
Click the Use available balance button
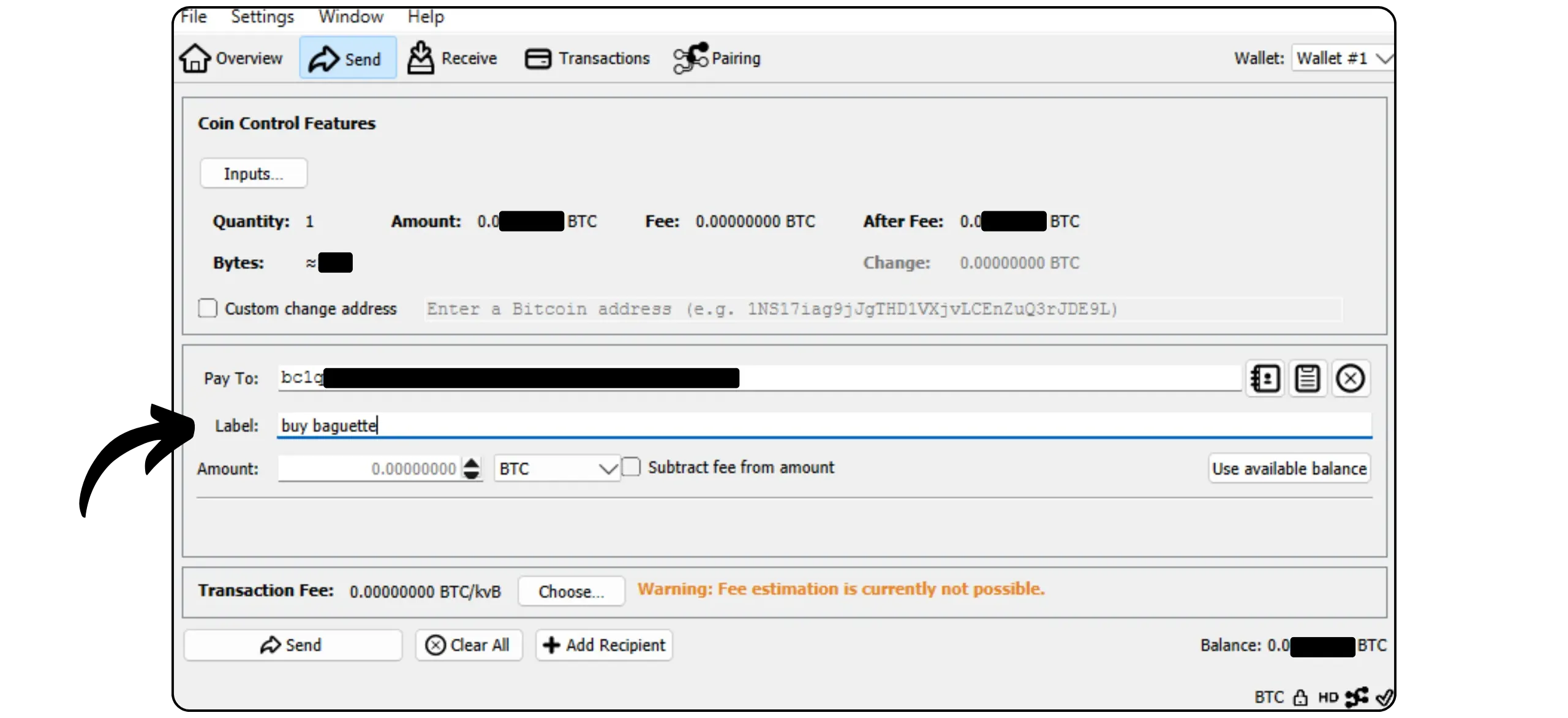[x=1289, y=469]
